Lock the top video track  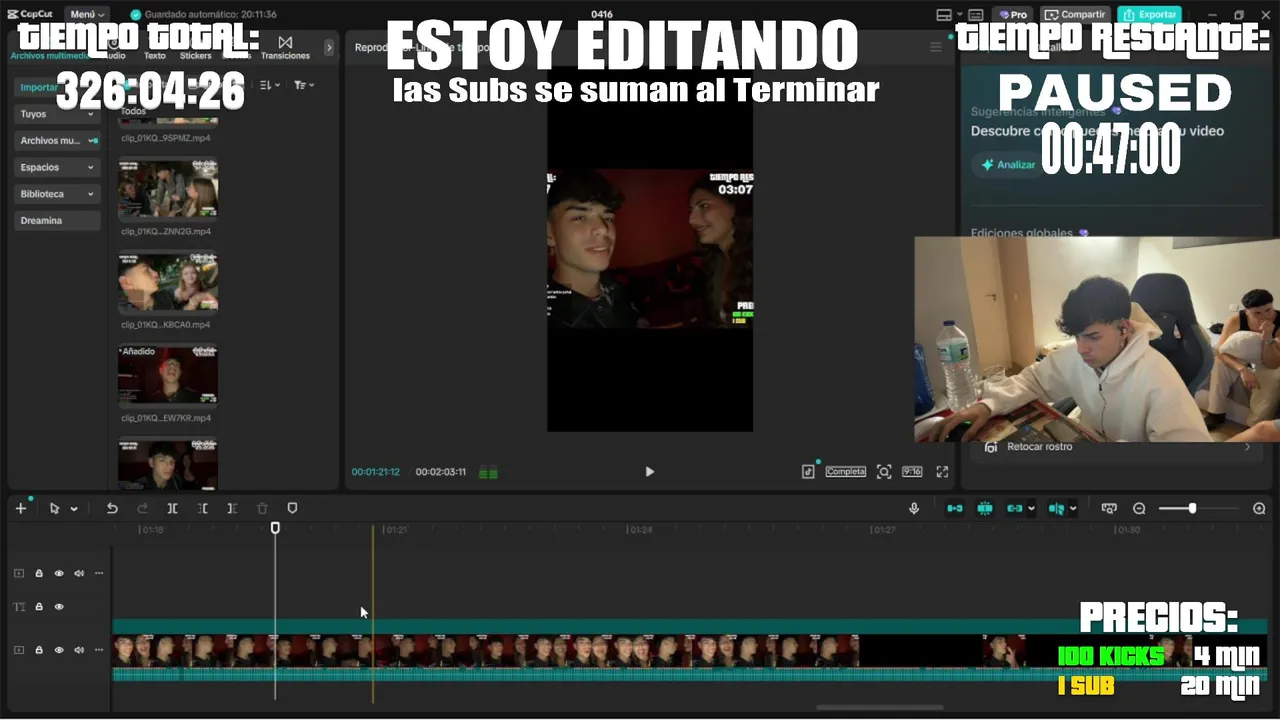(x=39, y=573)
